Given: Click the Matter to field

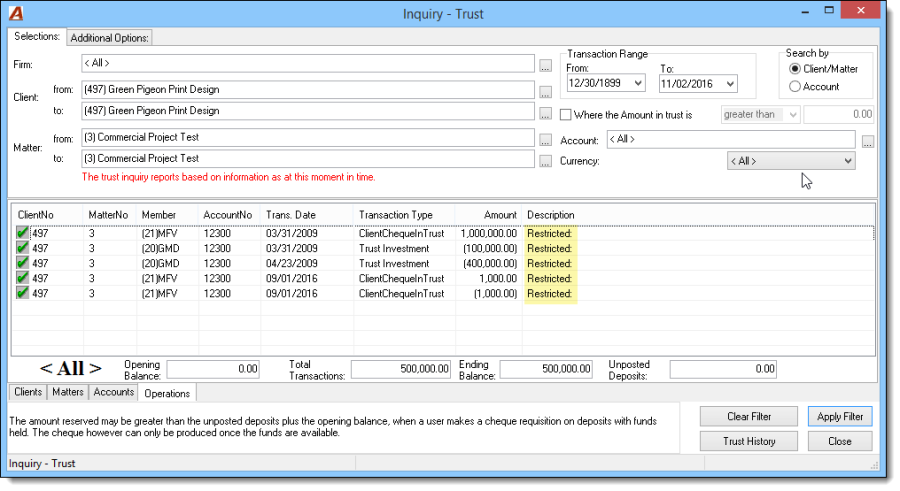Looking at the screenshot, I should coord(308,158).
